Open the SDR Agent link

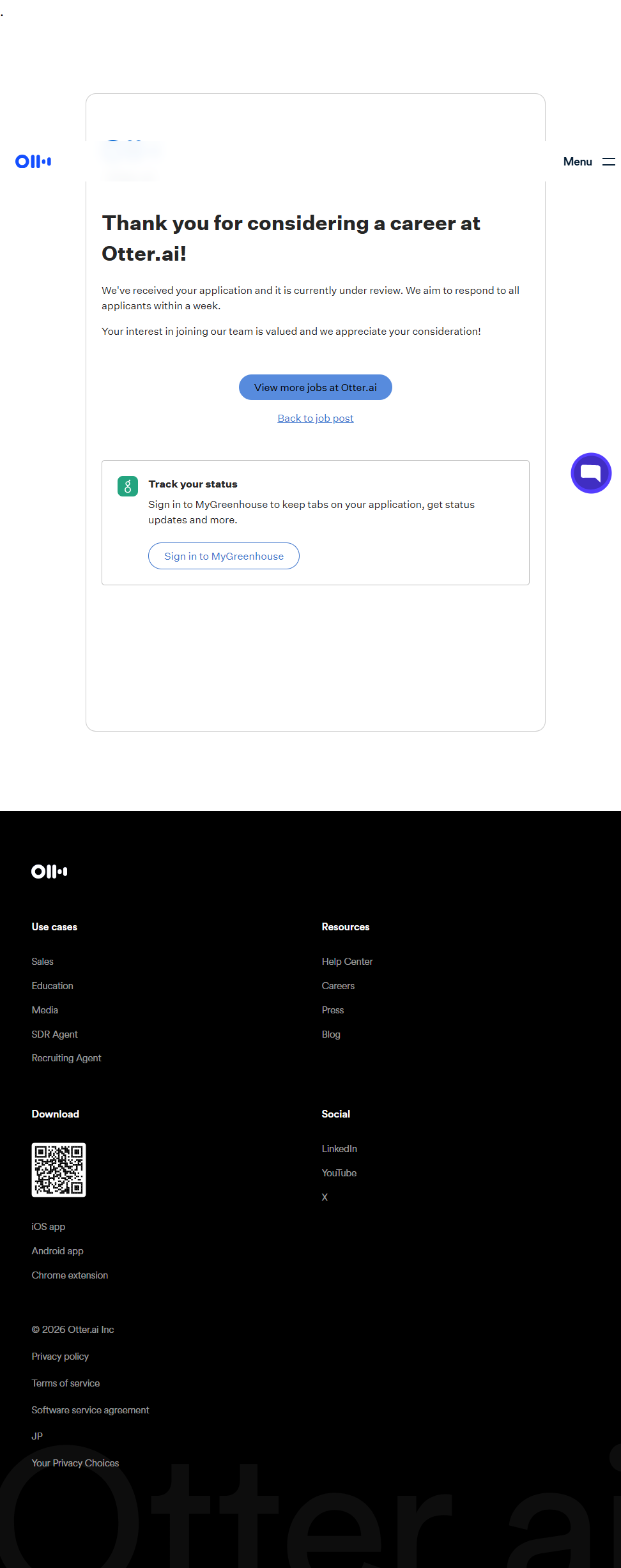click(x=55, y=1034)
